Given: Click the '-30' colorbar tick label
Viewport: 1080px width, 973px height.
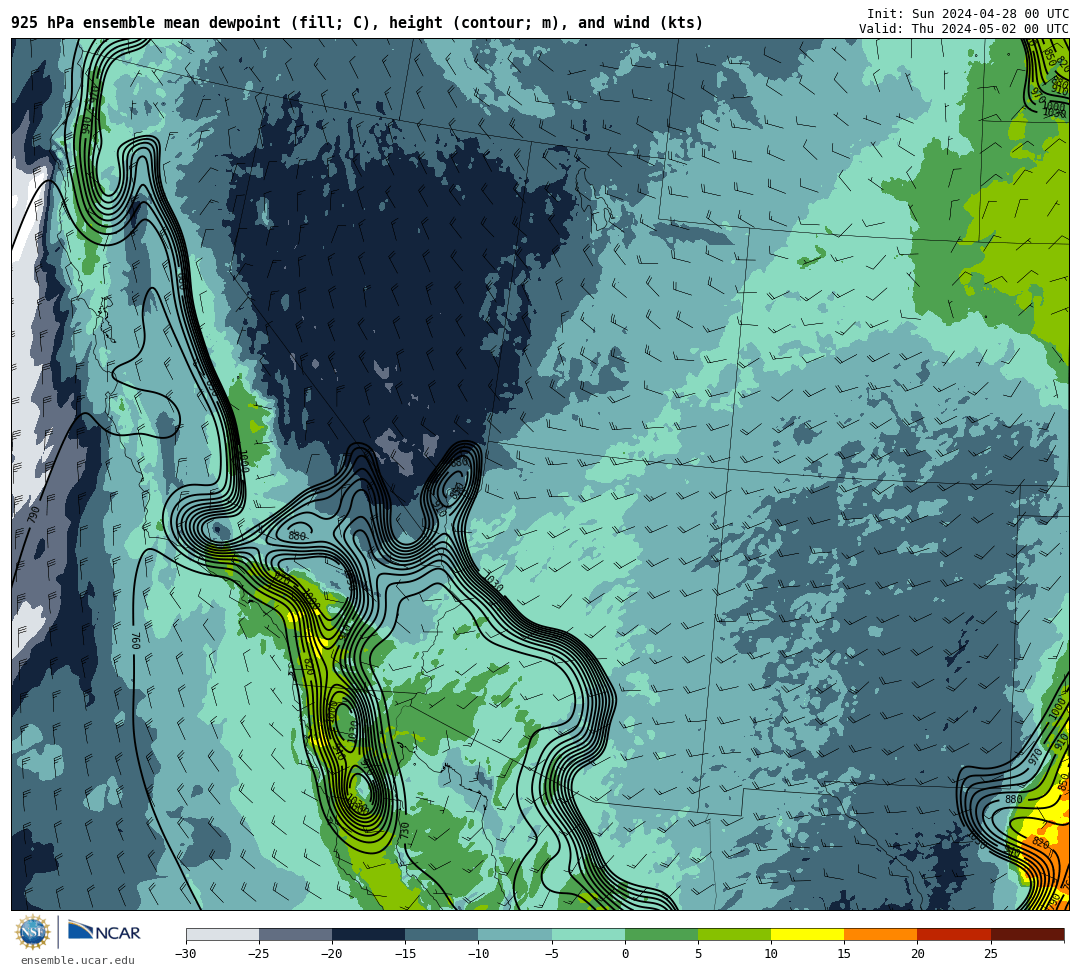Looking at the screenshot, I should pyautogui.click(x=186, y=954).
